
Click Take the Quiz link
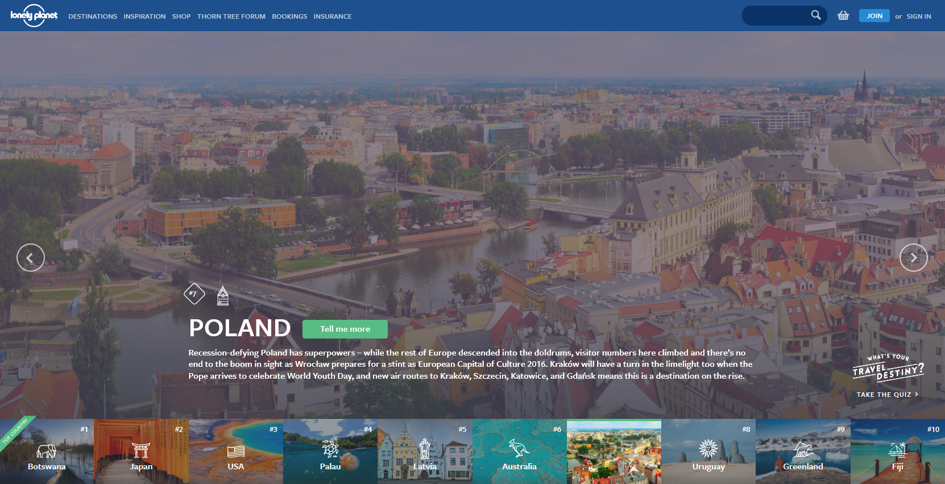886,394
